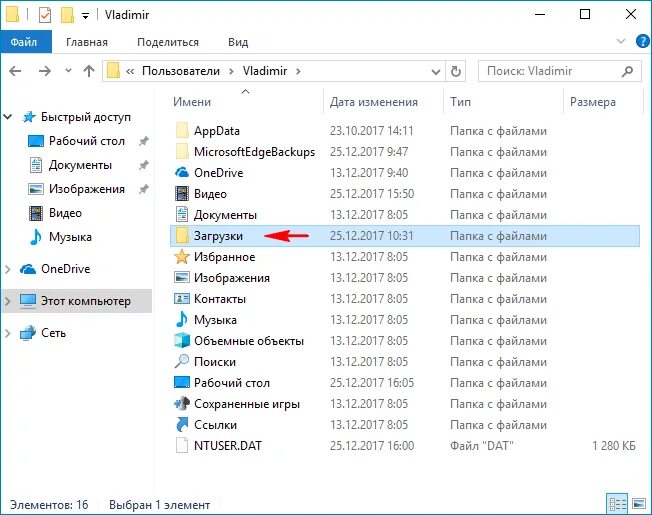Select the AppData folder icon

[x=182, y=131]
